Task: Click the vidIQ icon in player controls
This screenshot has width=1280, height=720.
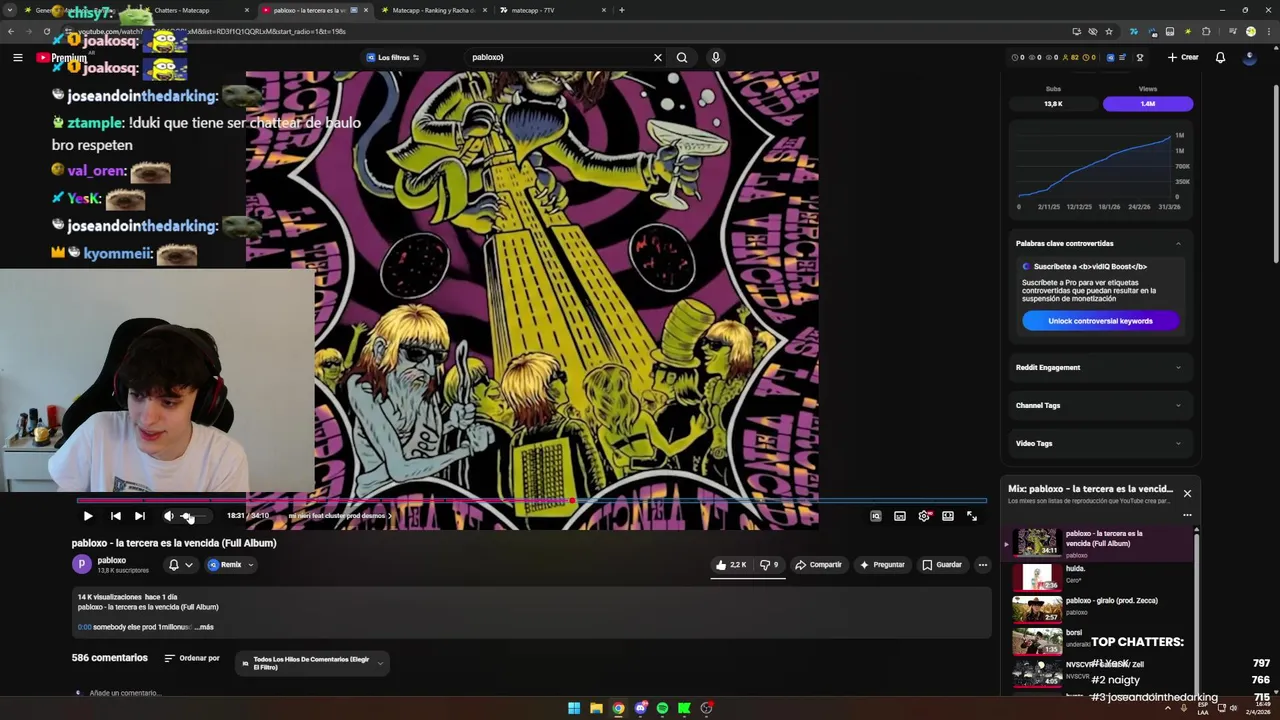Action: click(876, 516)
